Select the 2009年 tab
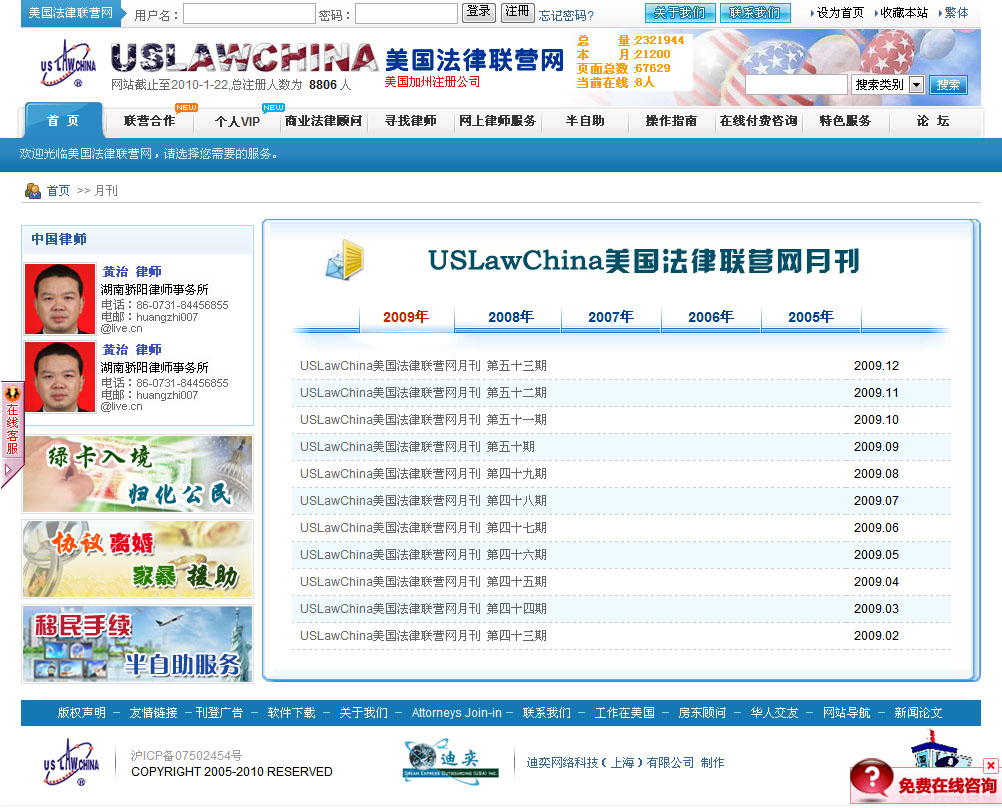The width and height of the screenshot is (1002, 808). [x=406, y=317]
